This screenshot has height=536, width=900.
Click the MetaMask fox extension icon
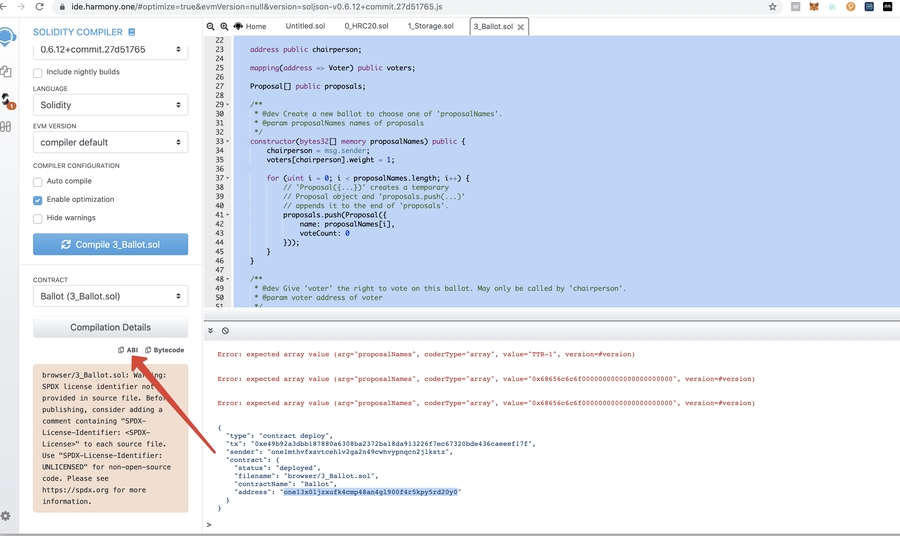[814, 7]
